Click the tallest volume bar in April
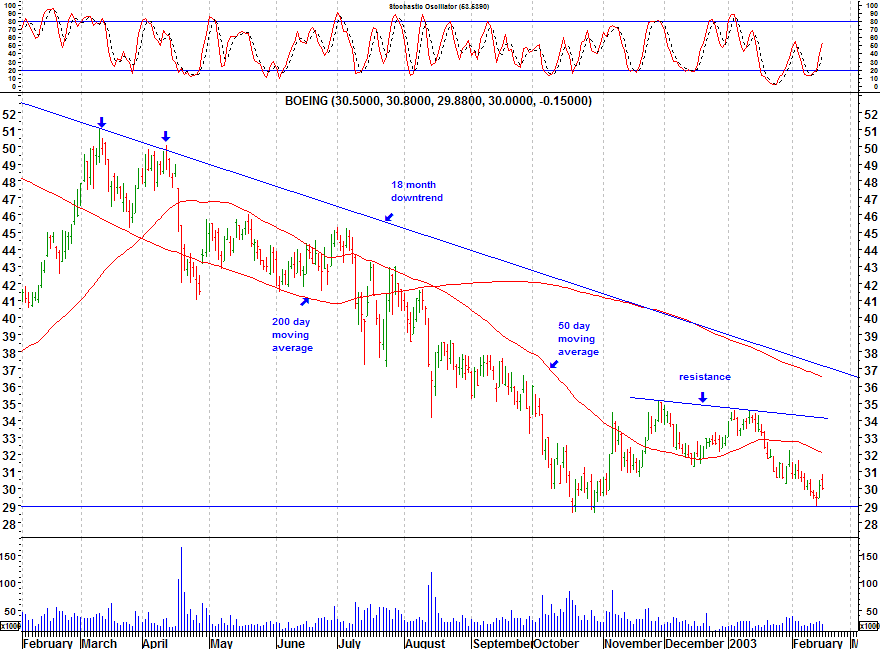Viewport: 880px width, 650px height. pyautogui.click(x=181, y=589)
